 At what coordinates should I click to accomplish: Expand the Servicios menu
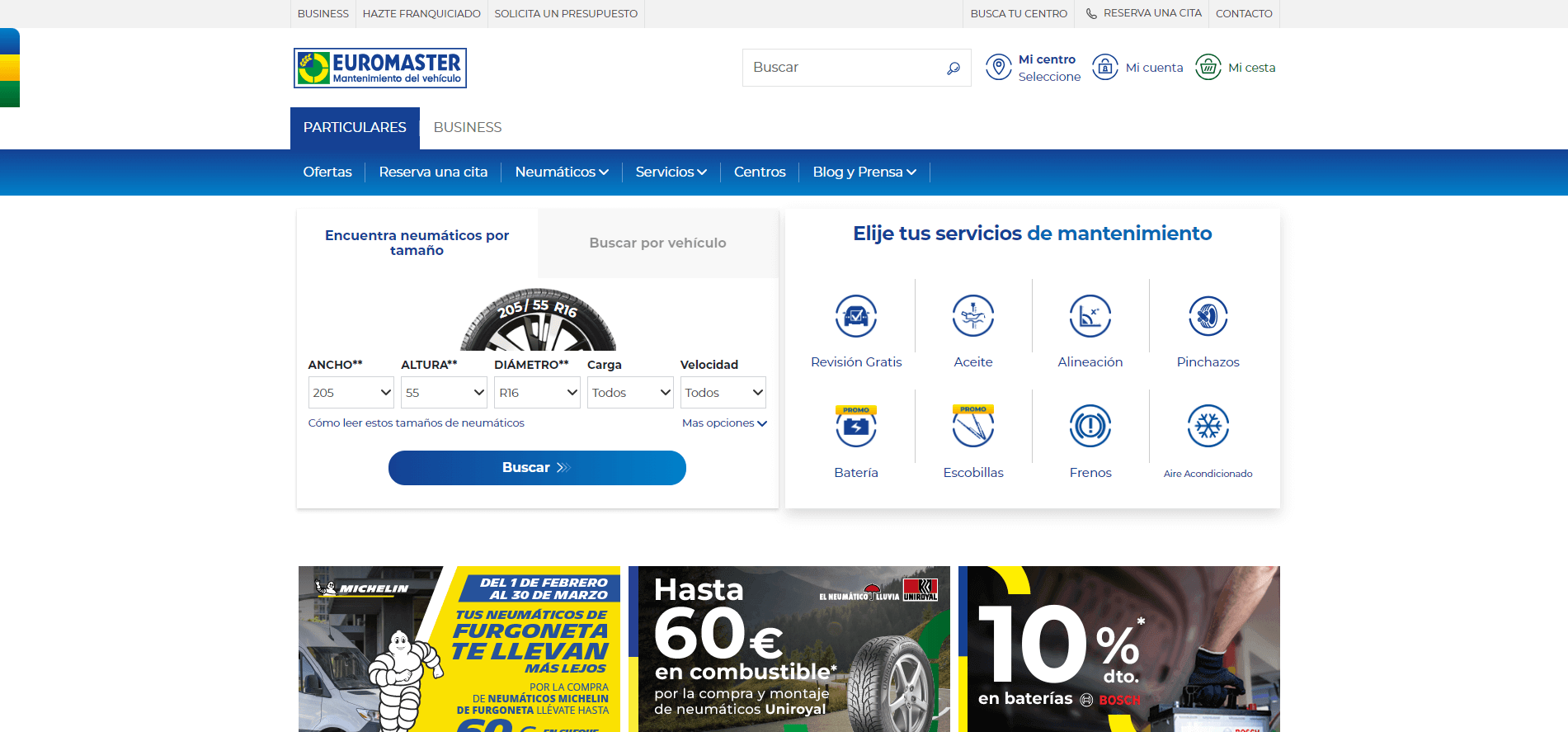pos(671,172)
